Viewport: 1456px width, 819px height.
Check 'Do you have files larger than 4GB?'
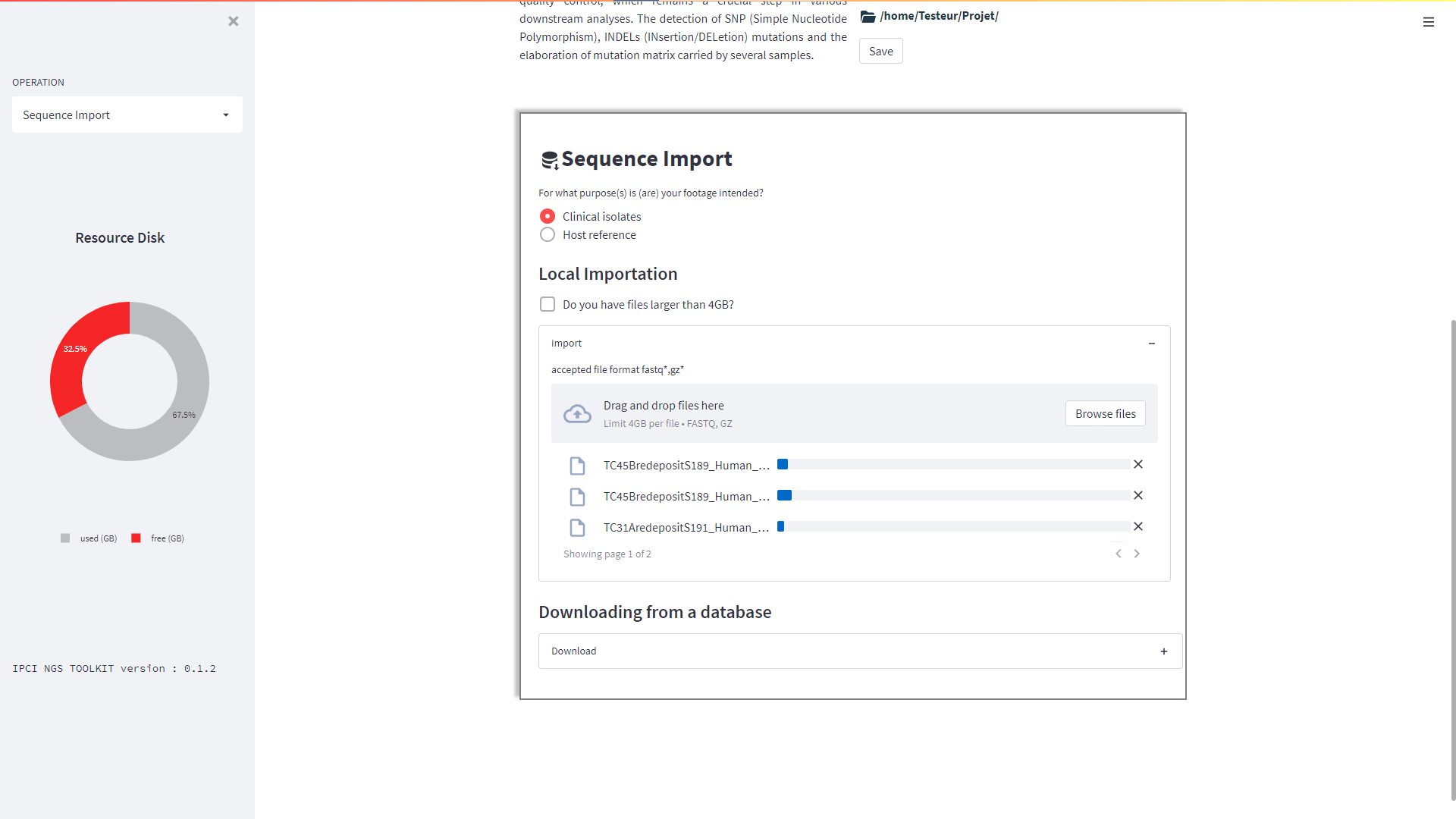[x=548, y=304]
